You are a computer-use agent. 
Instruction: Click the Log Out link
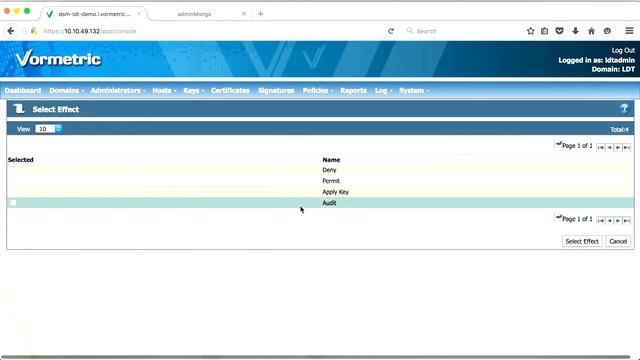click(623, 50)
